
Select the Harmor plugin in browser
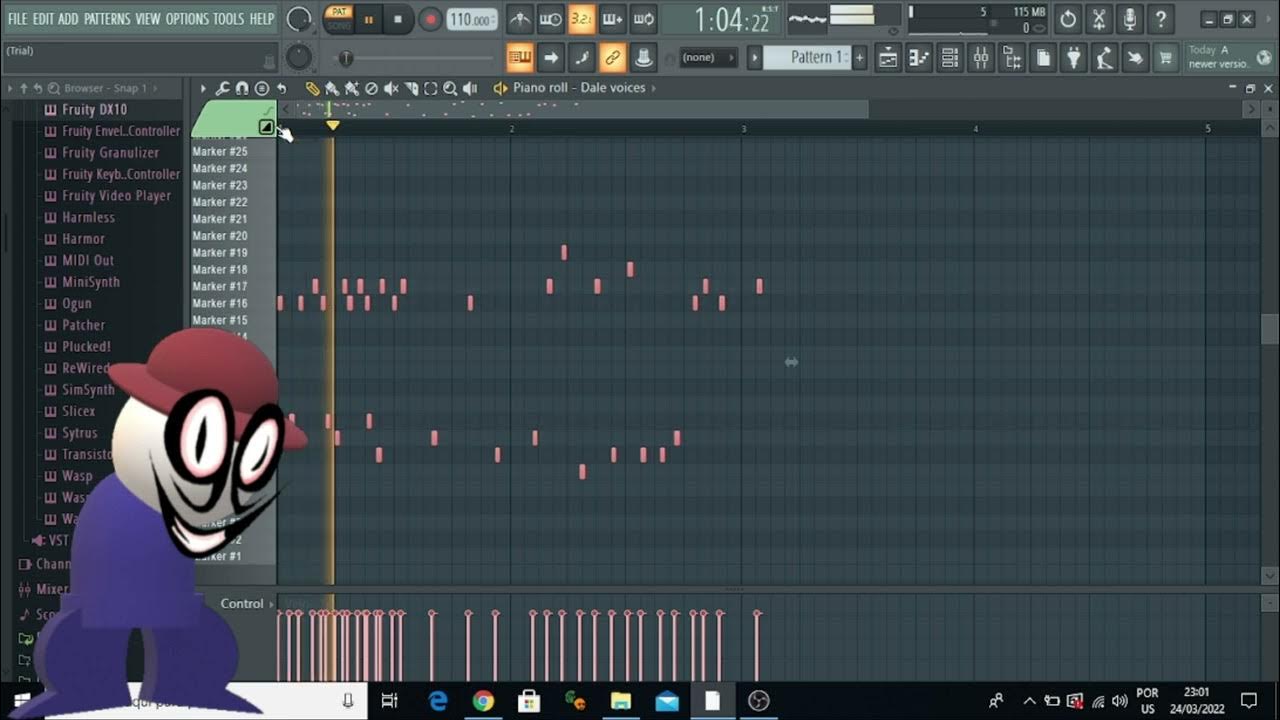click(x=83, y=239)
